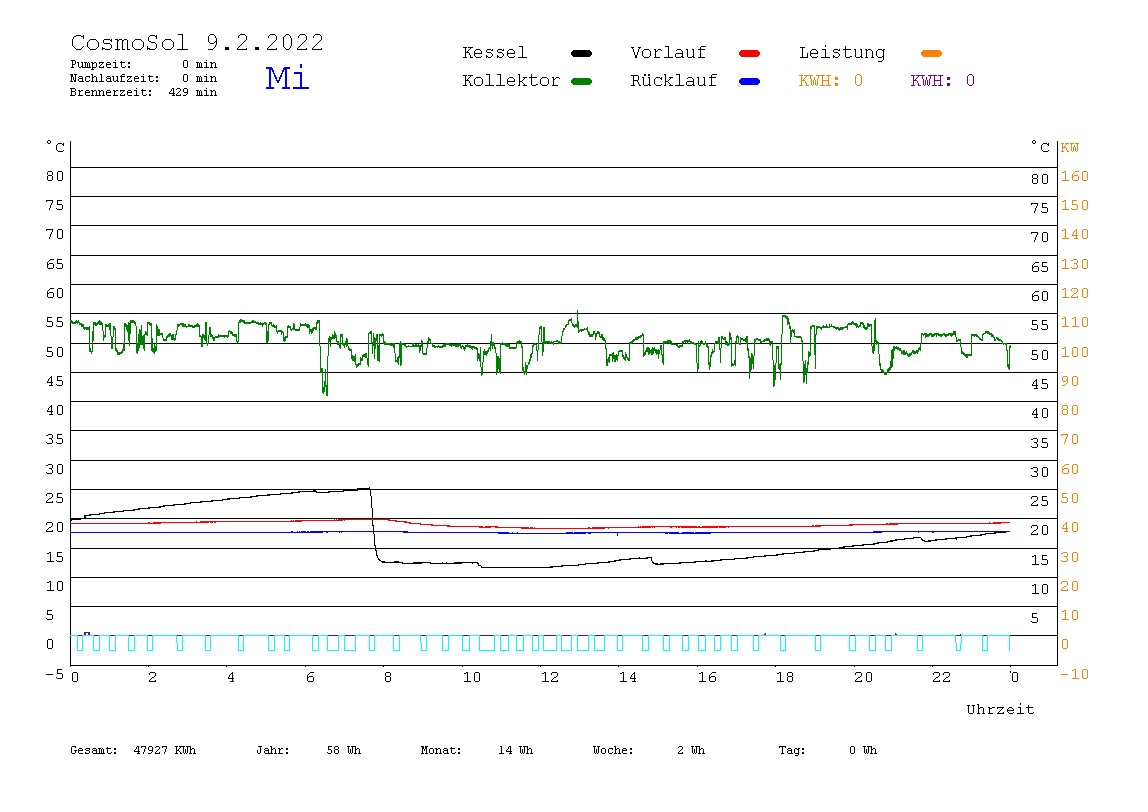This screenshot has height=812, width=1148.
Task: Click the right axis '5' temperature label
Action: pyautogui.click(x=1035, y=618)
